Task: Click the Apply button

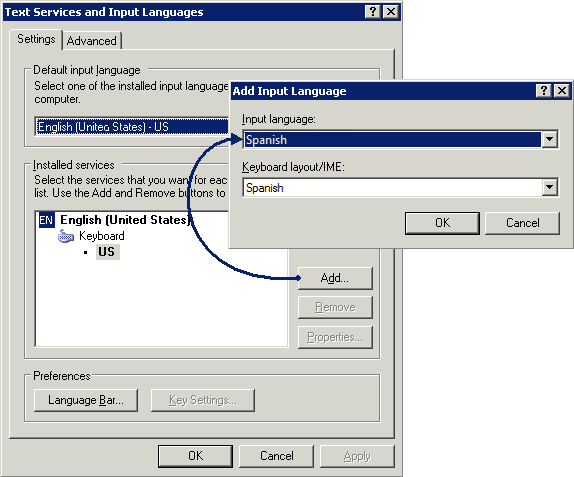Action: (x=357, y=456)
